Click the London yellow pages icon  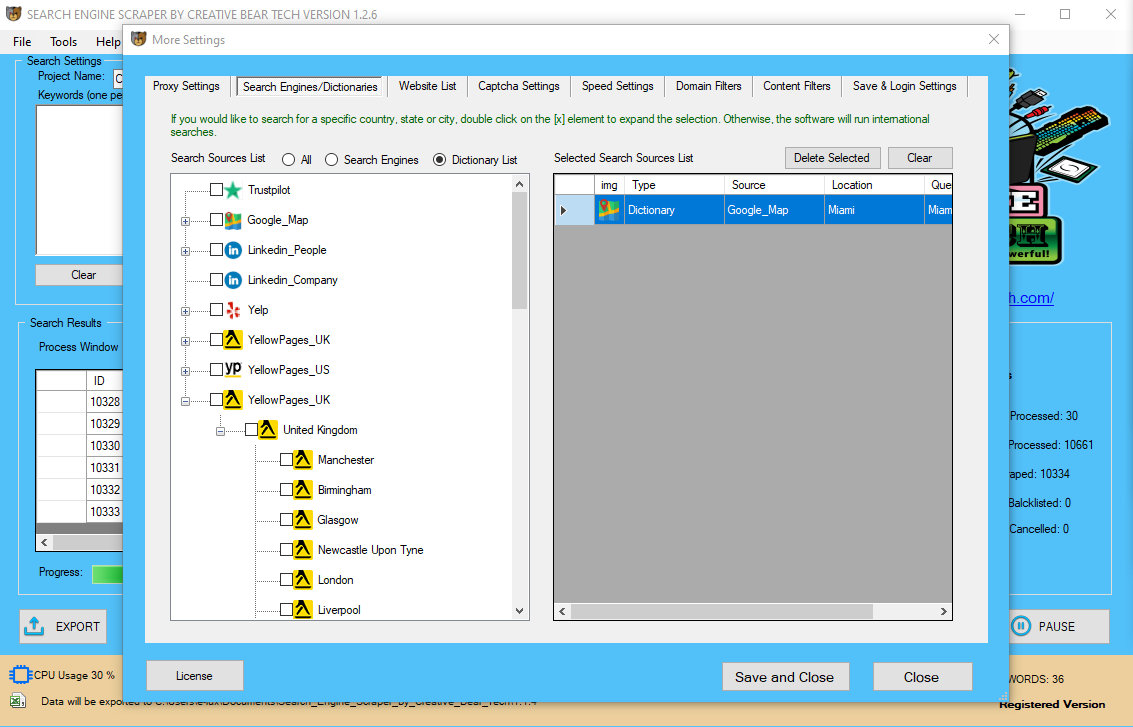point(303,580)
